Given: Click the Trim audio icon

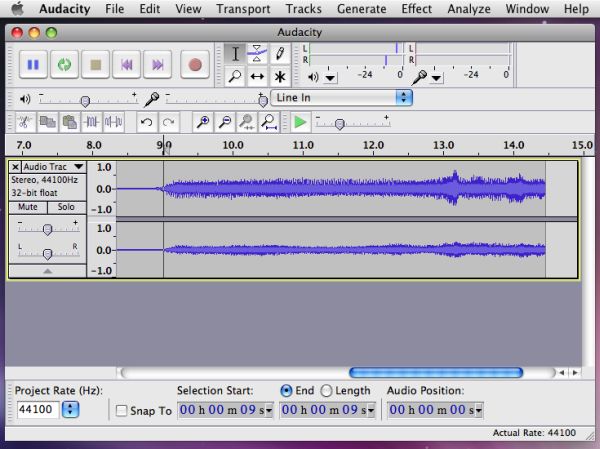Looking at the screenshot, I should point(92,122).
